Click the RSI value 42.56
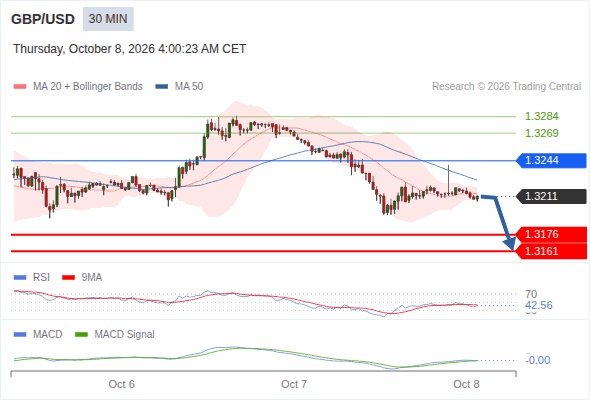The width and height of the screenshot is (590, 400). click(x=539, y=305)
